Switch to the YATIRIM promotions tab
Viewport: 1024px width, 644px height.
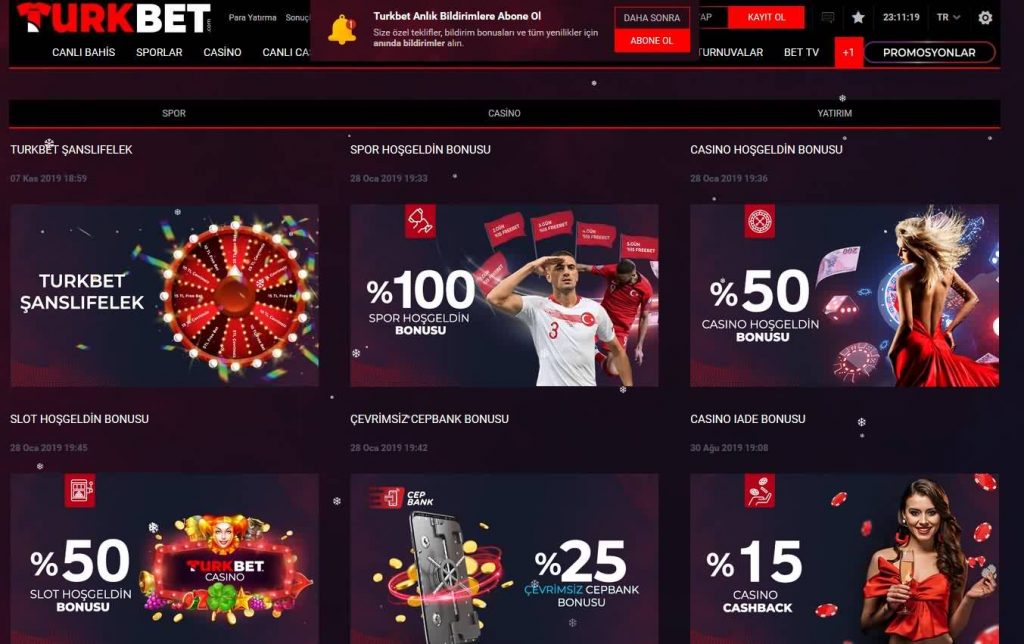[x=835, y=113]
